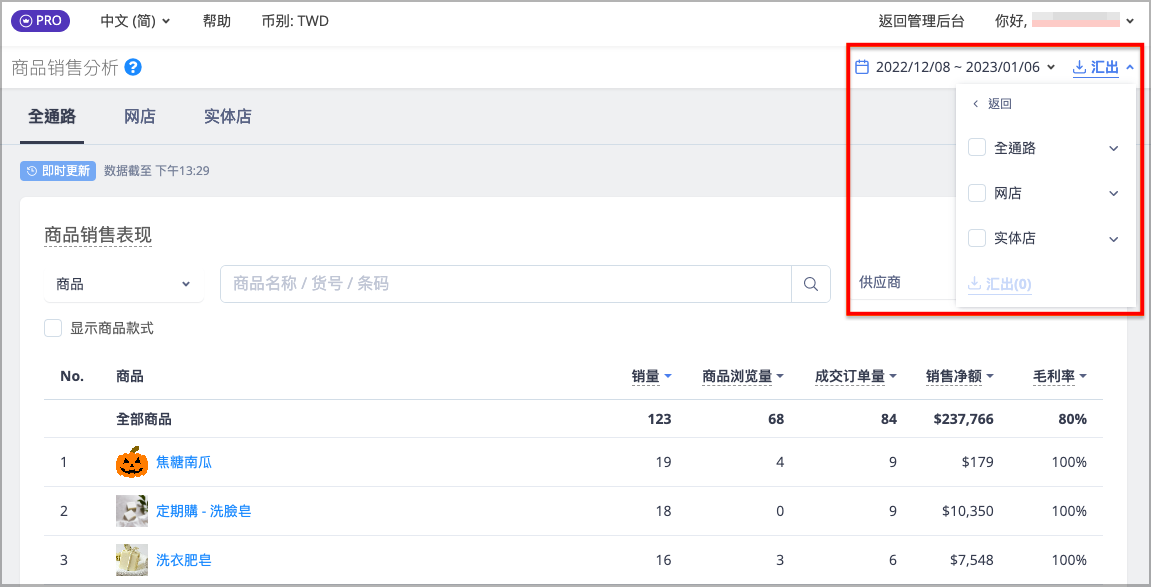Click 返回管理后台 link
This screenshot has width=1151, height=587.
pyautogui.click(x=921, y=21)
